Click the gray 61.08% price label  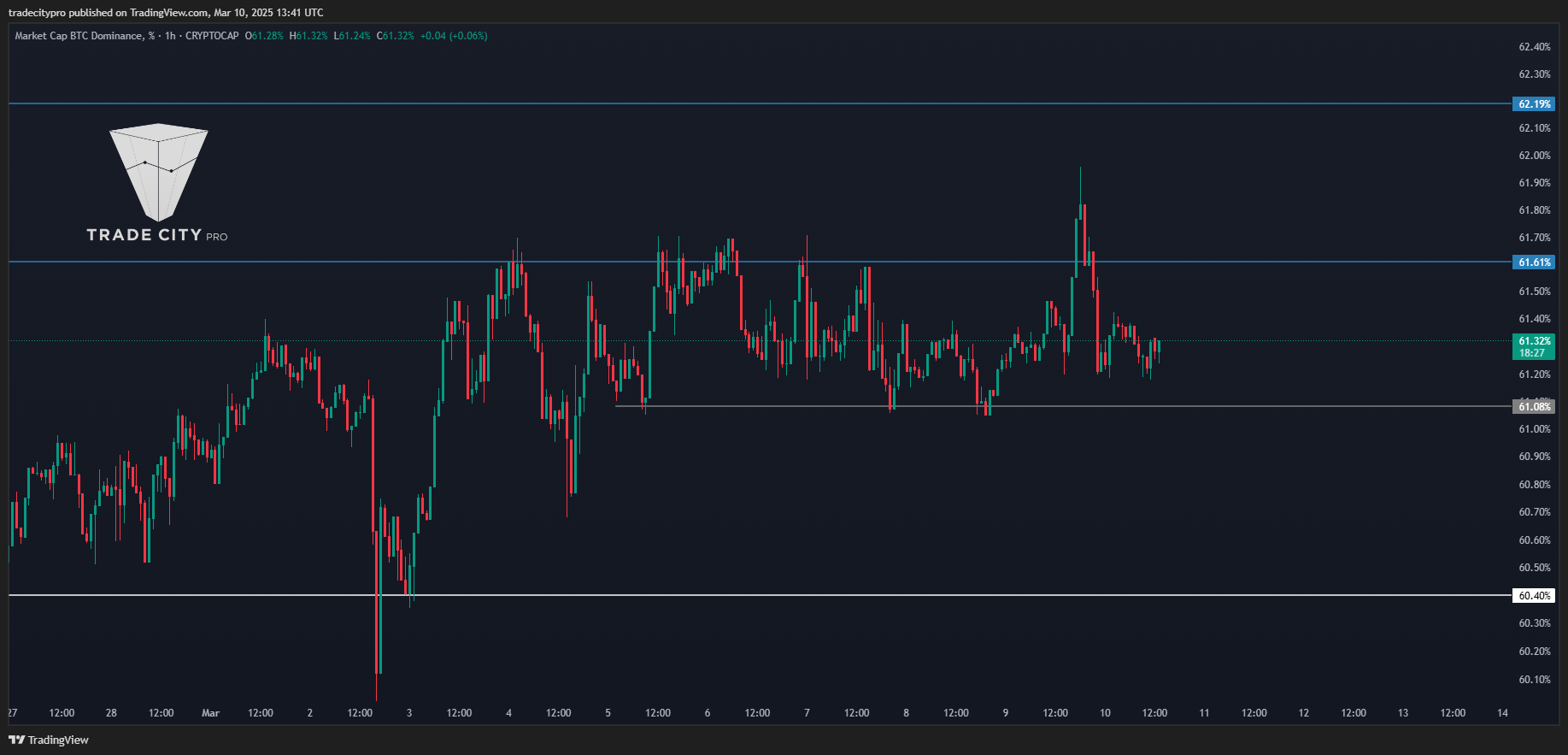pyautogui.click(x=1534, y=407)
